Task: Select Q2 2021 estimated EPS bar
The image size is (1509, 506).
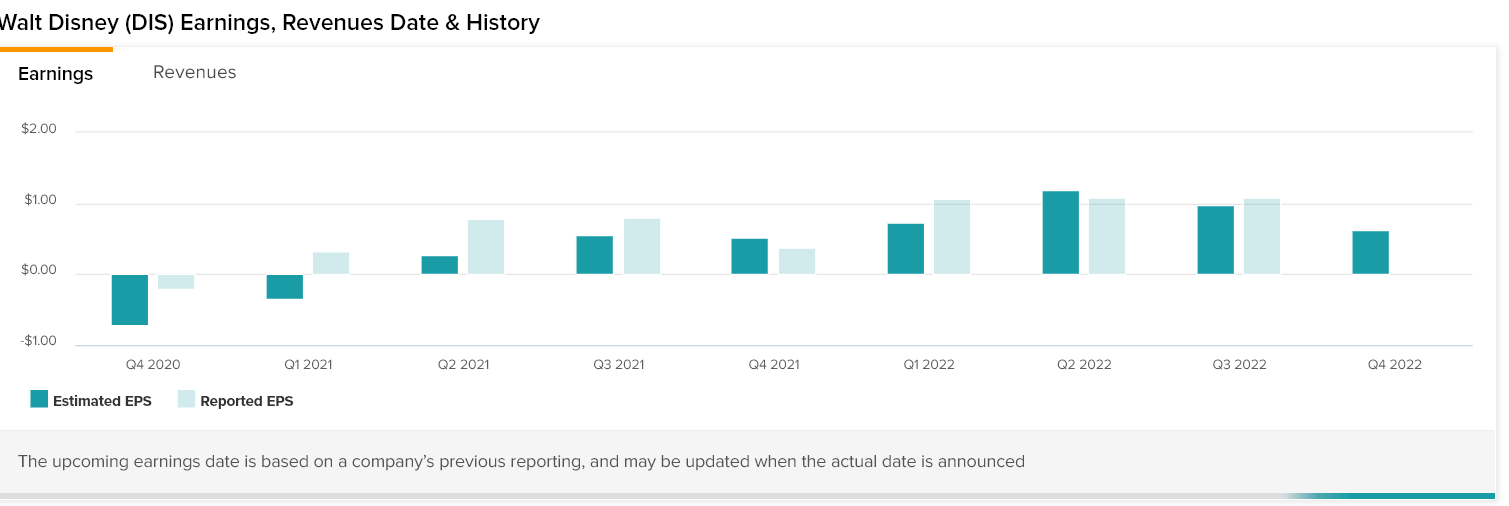Action: (x=440, y=265)
